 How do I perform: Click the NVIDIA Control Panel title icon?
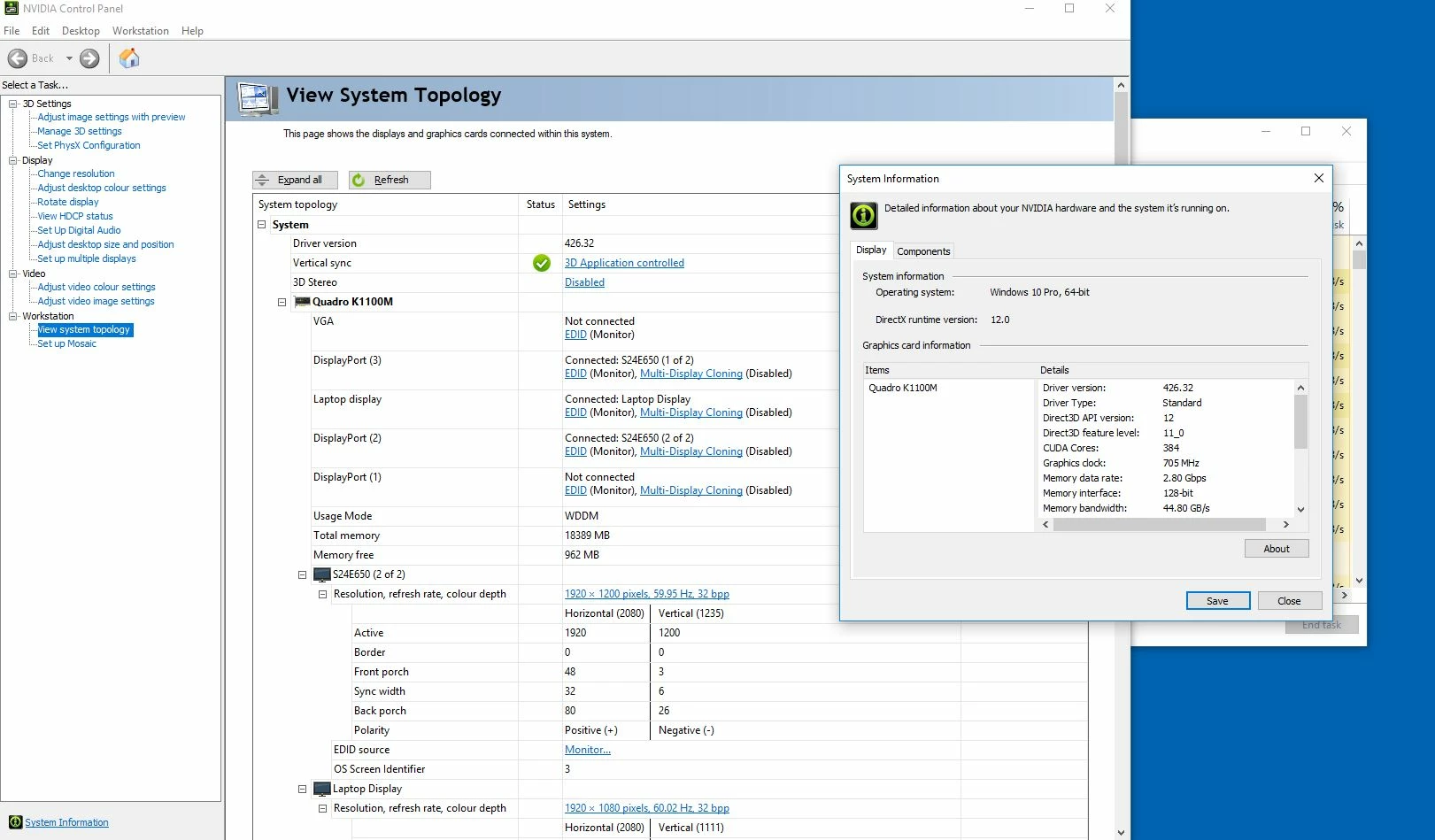tap(12, 9)
